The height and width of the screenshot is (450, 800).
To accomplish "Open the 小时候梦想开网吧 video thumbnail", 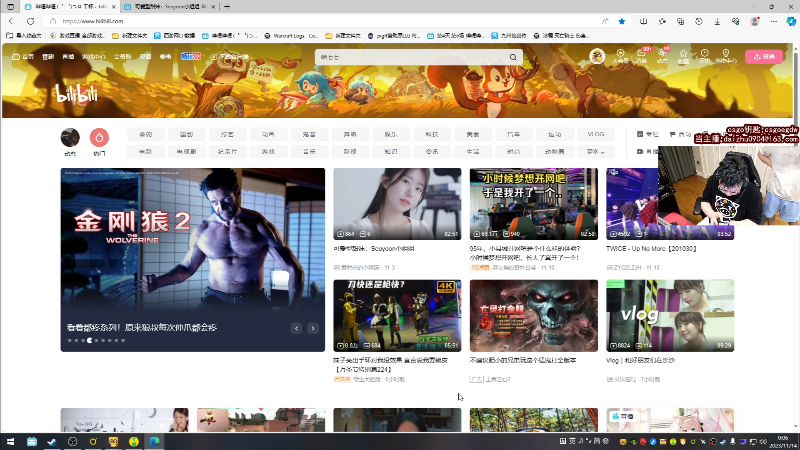I will pyautogui.click(x=534, y=204).
